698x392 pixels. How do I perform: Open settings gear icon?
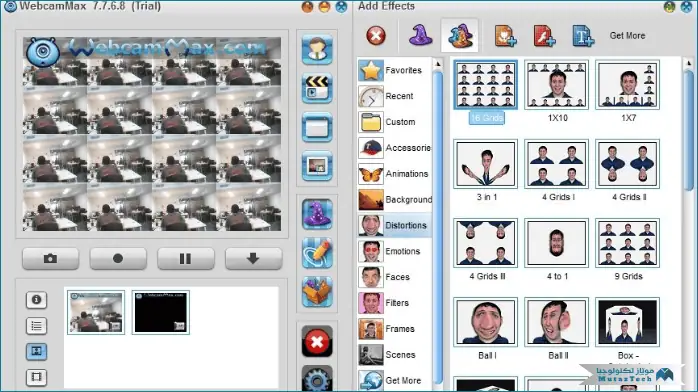317,379
